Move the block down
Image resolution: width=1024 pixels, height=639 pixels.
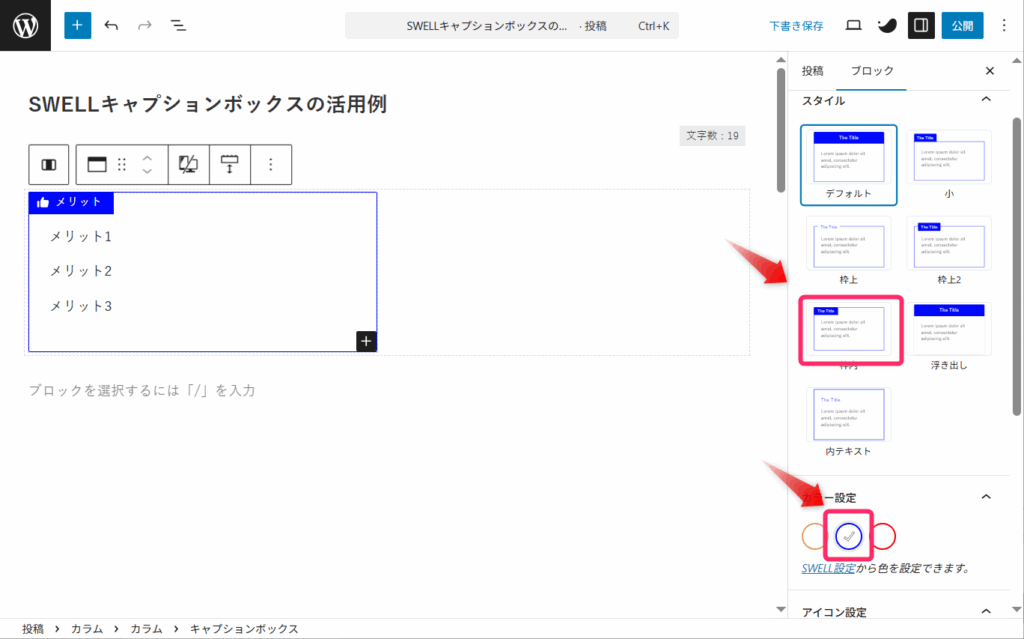(147, 171)
